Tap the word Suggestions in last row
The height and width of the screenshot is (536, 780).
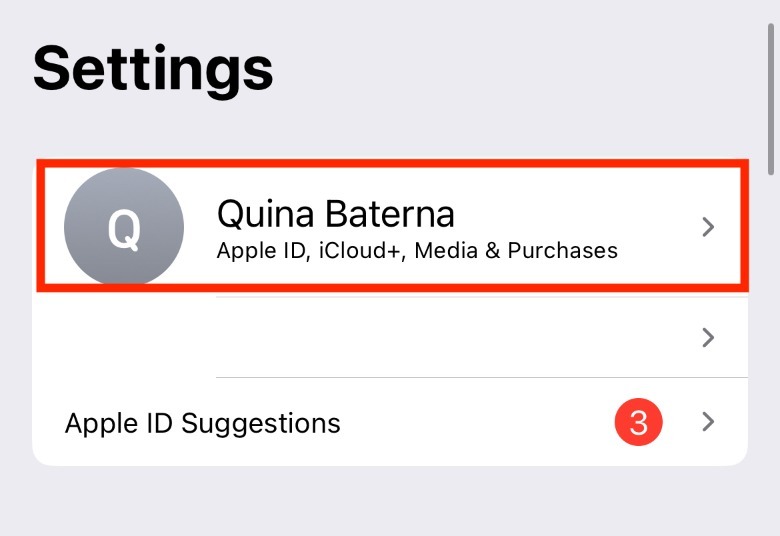pyautogui.click(x=261, y=423)
